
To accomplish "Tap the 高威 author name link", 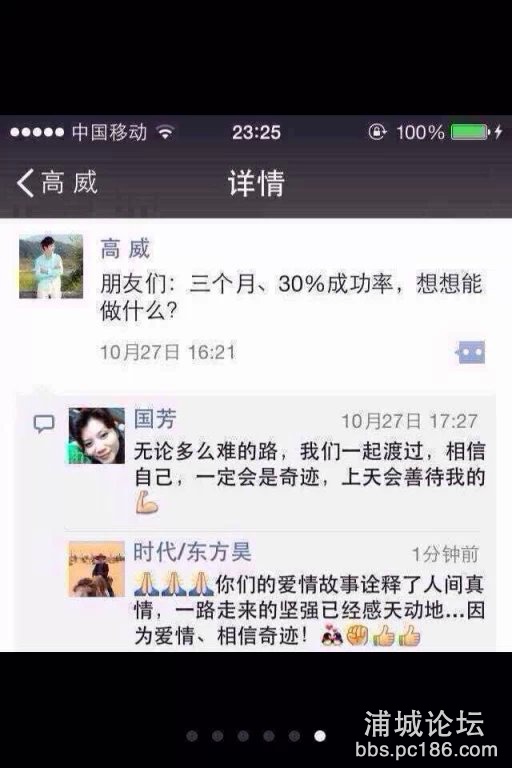I will [125, 249].
